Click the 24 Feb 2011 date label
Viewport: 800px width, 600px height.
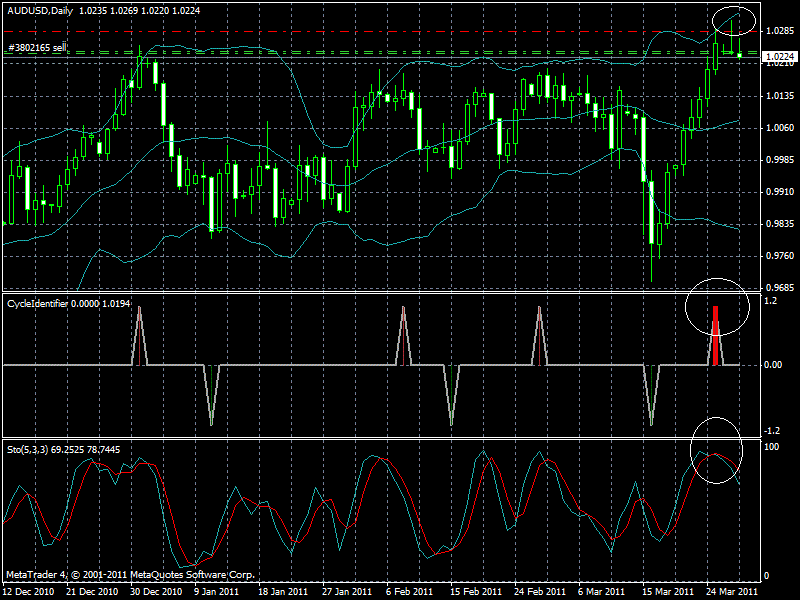point(540,592)
